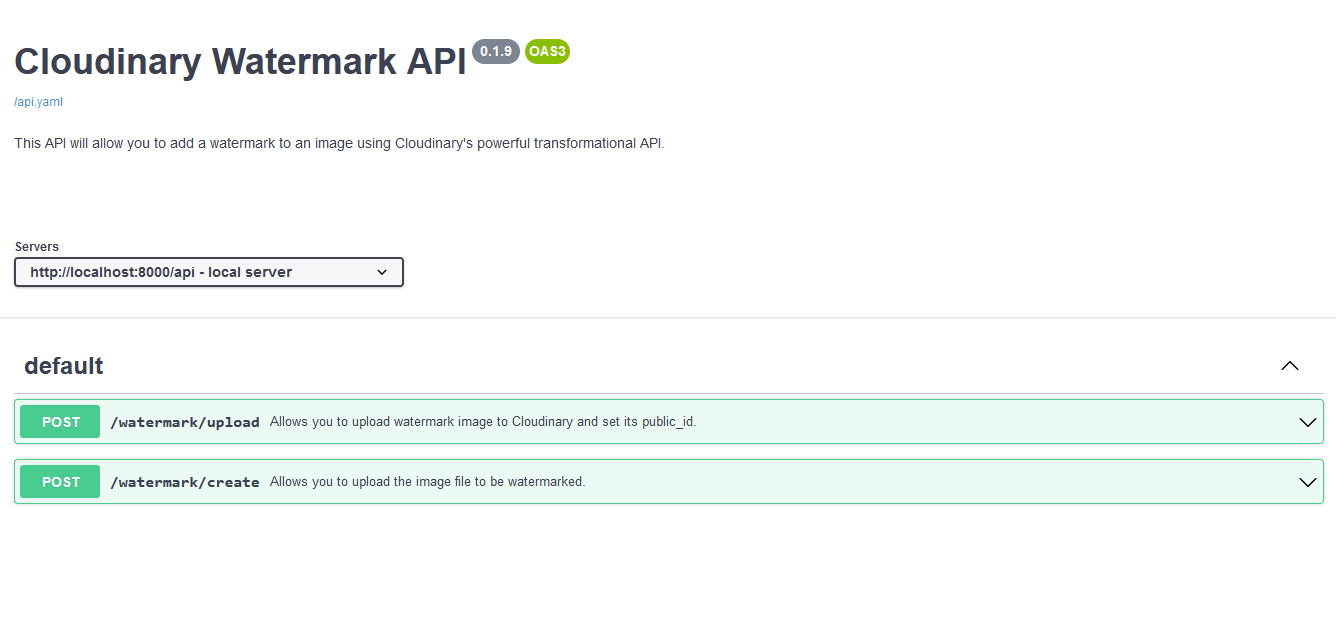Image resolution: width=1336 pixels, height=622 pixels.
Task: Open the /api.yaml specification link
Action: pos(38,101)
